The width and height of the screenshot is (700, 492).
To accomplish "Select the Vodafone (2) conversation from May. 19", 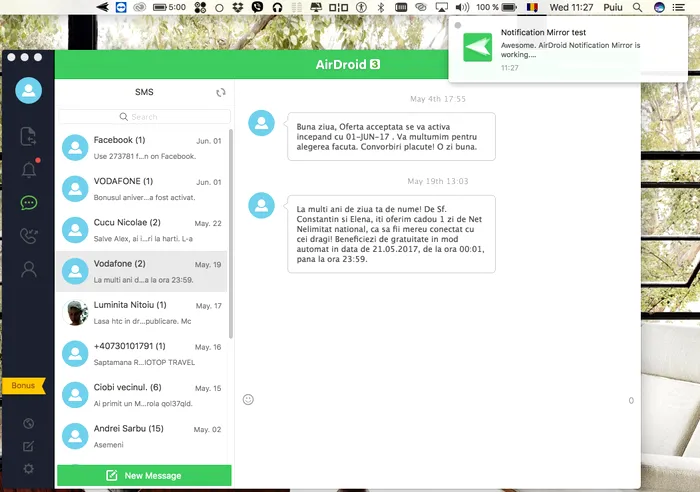I will [x=142, y=271].
